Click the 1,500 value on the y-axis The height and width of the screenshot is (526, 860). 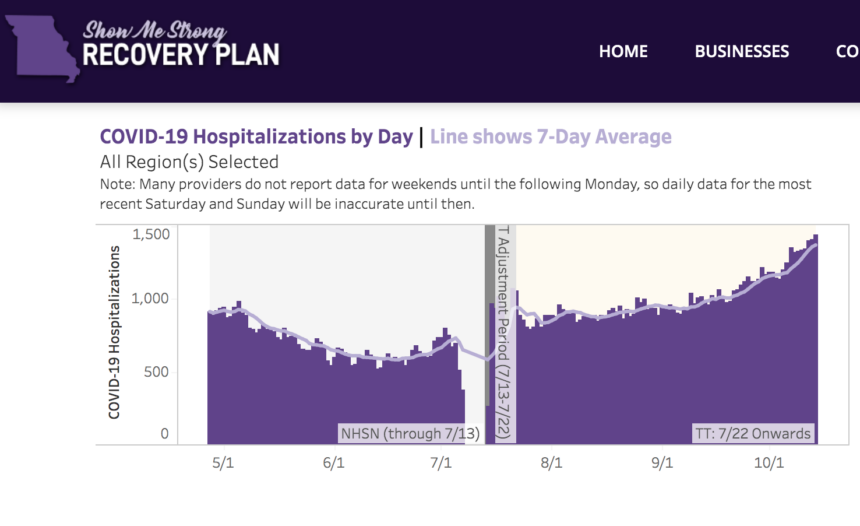(x=150, y=234)
